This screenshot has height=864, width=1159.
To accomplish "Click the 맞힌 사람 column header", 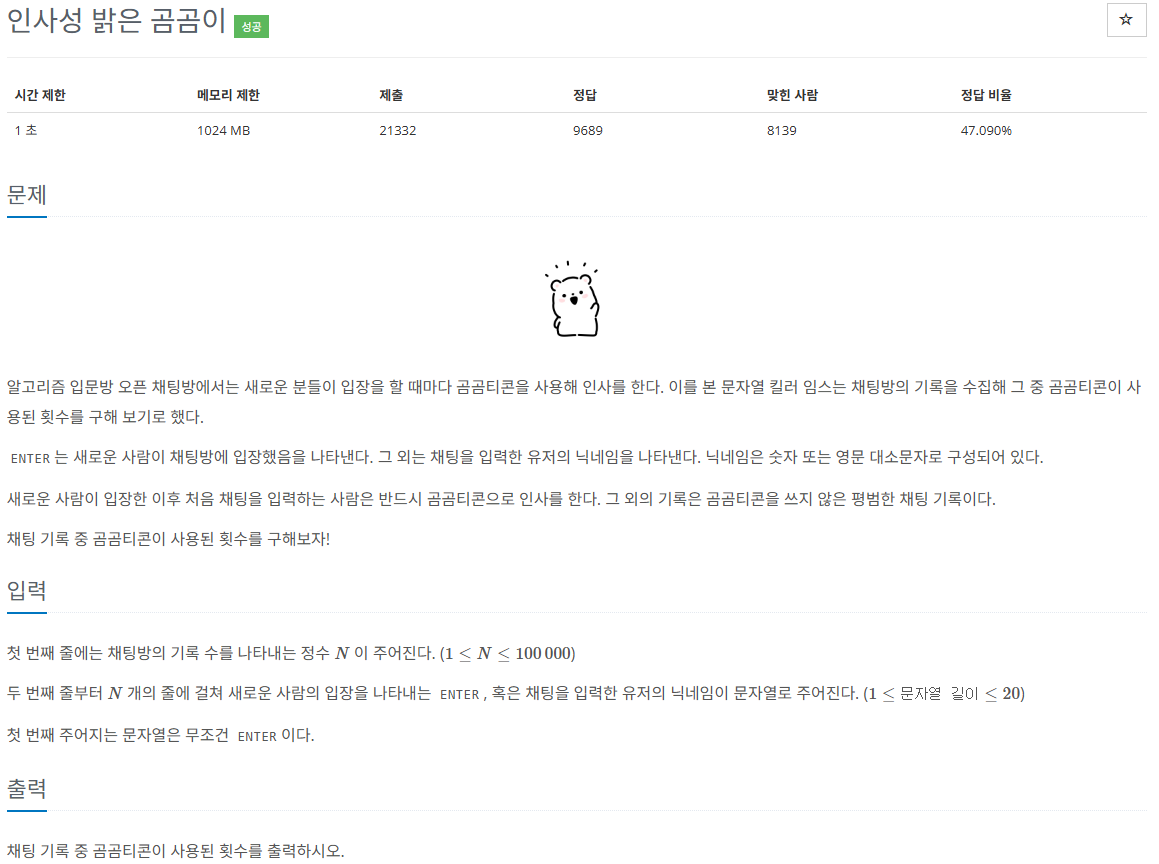I will [792, 95].
